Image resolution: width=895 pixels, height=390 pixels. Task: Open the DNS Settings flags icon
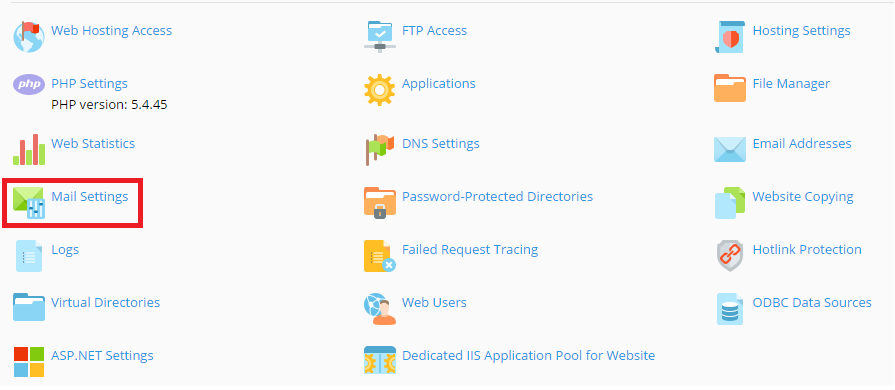coord(380,150)
